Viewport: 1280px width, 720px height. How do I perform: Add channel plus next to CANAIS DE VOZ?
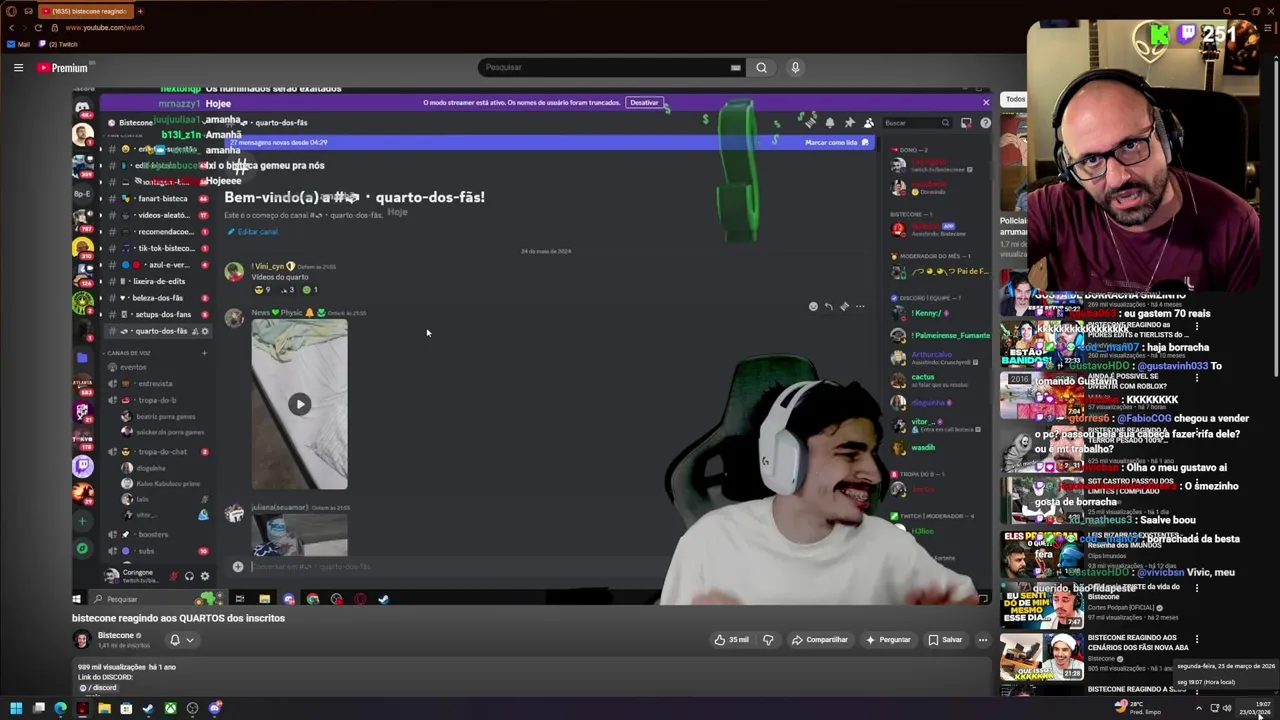204,353
